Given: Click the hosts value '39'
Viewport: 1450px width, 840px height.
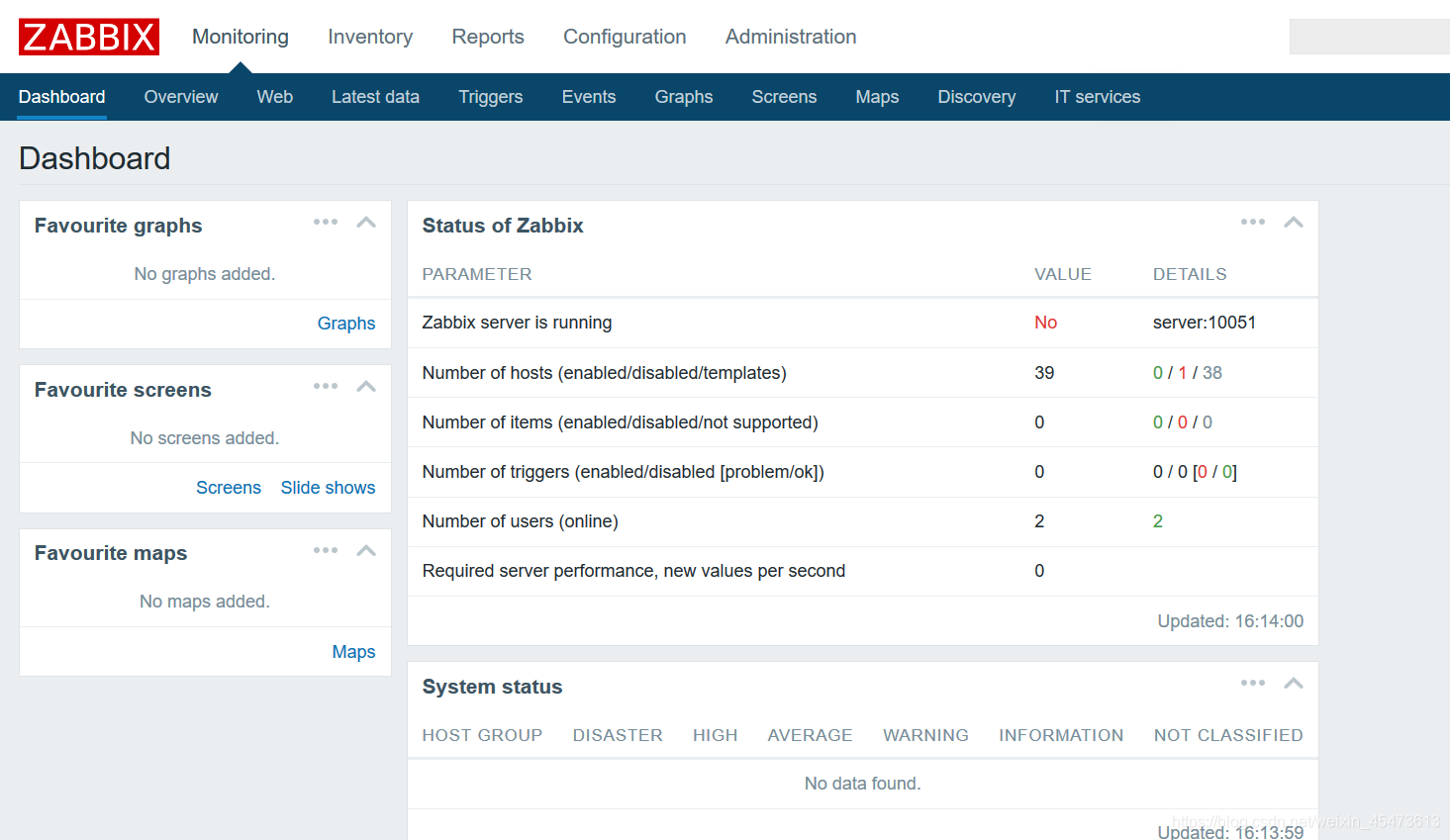Looking at the screenshot, I should coord(1044,373).
